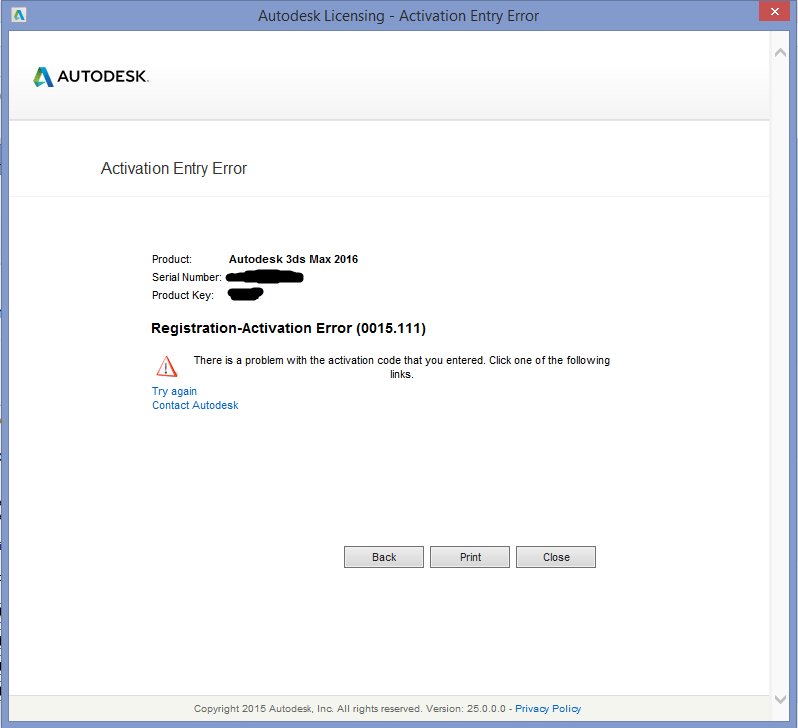The height and width of the screenshot is (728, 798).
Task: Click the scroll down arrow
Action: (780, 699)
